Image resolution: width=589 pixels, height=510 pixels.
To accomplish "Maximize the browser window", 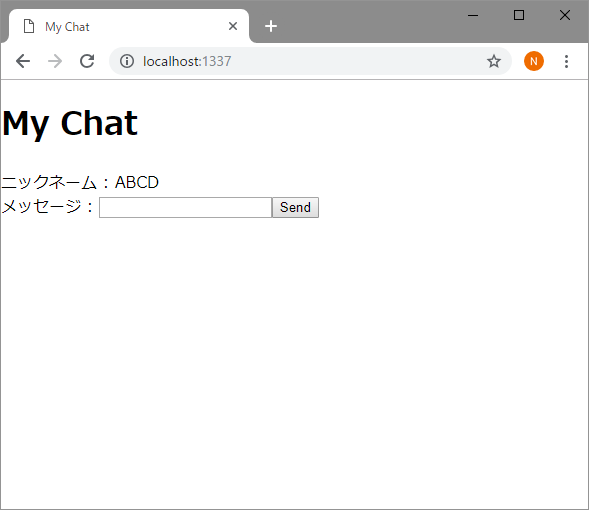I will point(519,15).
